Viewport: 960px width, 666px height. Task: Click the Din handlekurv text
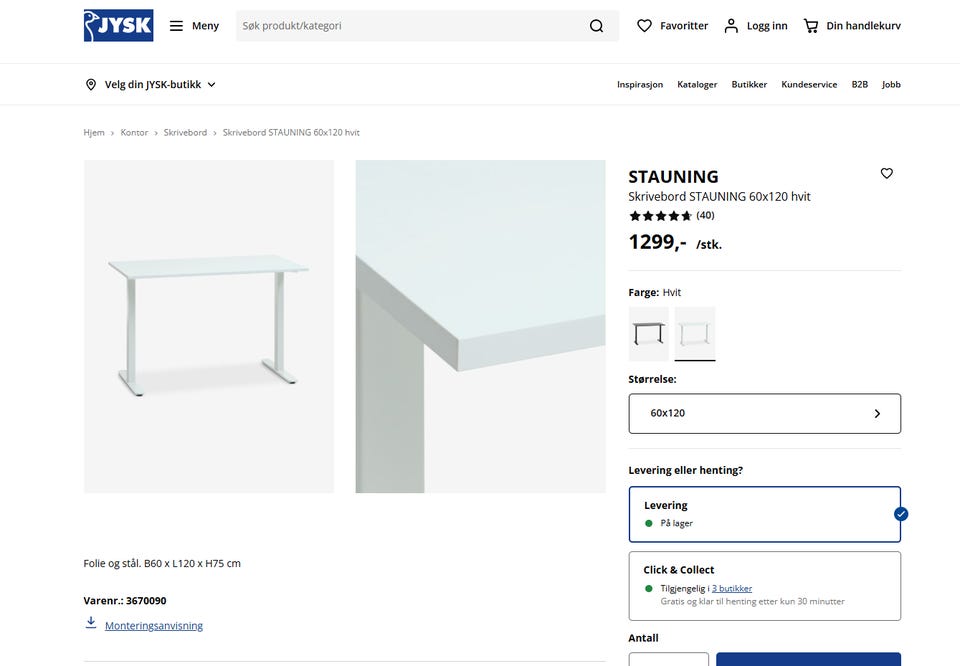coord(863,26)
